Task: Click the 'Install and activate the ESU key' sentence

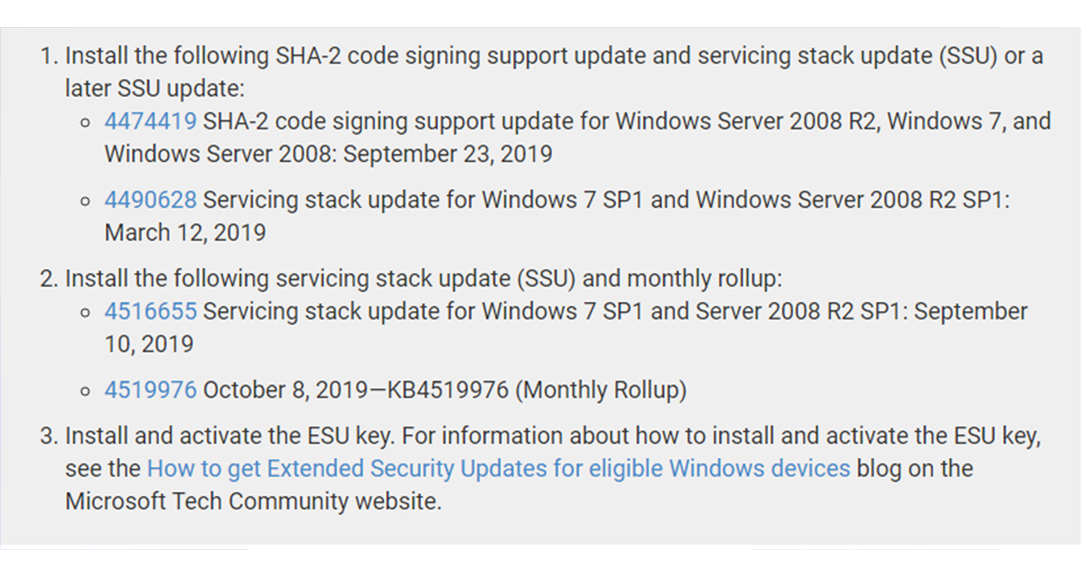Action: click(229, 436)
